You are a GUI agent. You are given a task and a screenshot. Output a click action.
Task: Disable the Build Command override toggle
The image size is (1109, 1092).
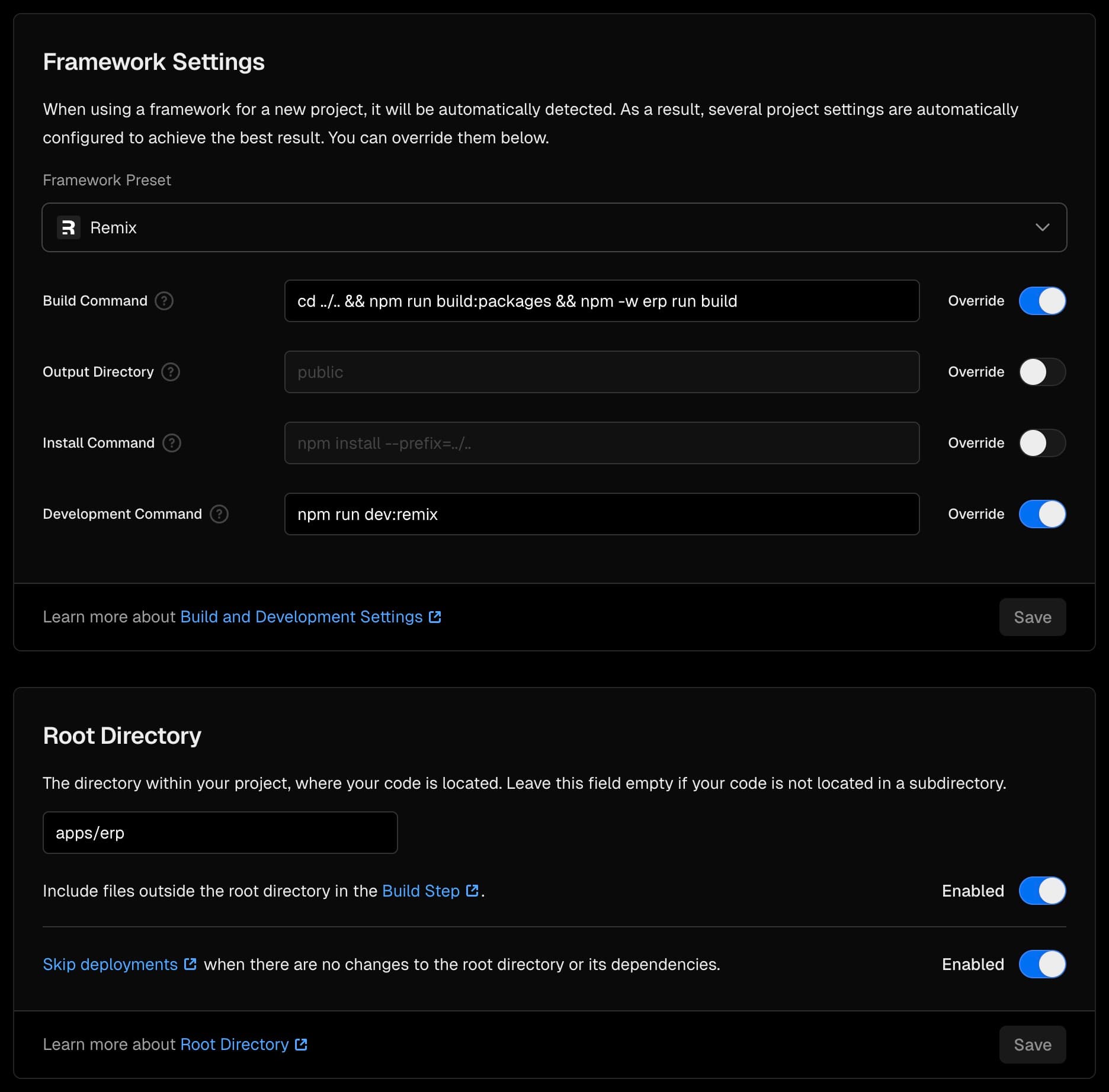point(1042,301)
